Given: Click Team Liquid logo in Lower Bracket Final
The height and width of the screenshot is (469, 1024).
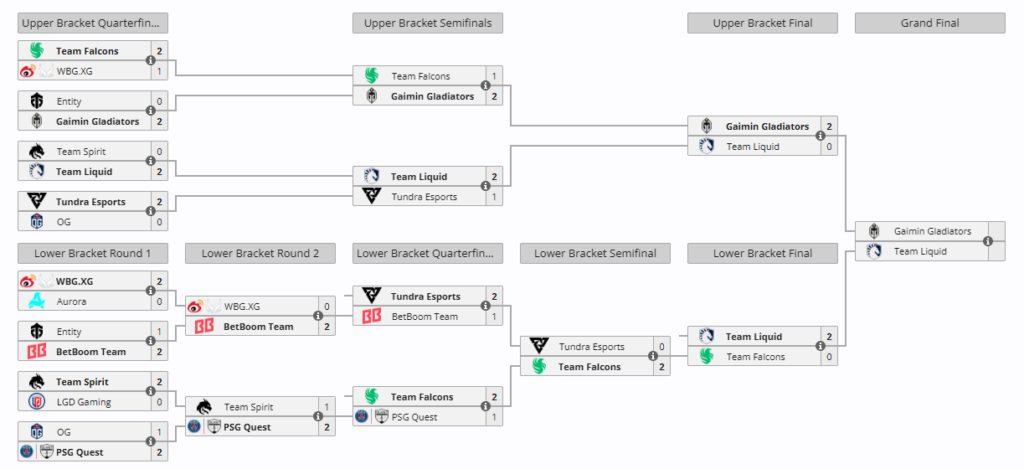Looking at the screenshot, I should tap(706, 337).
